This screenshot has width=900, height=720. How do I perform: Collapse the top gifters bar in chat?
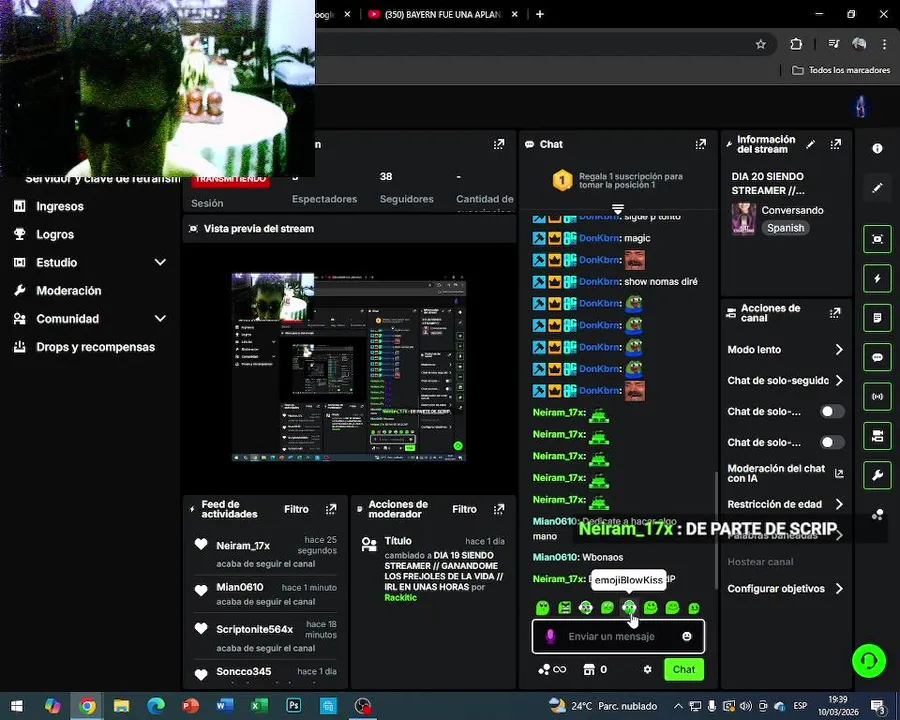tap(618, 208)
